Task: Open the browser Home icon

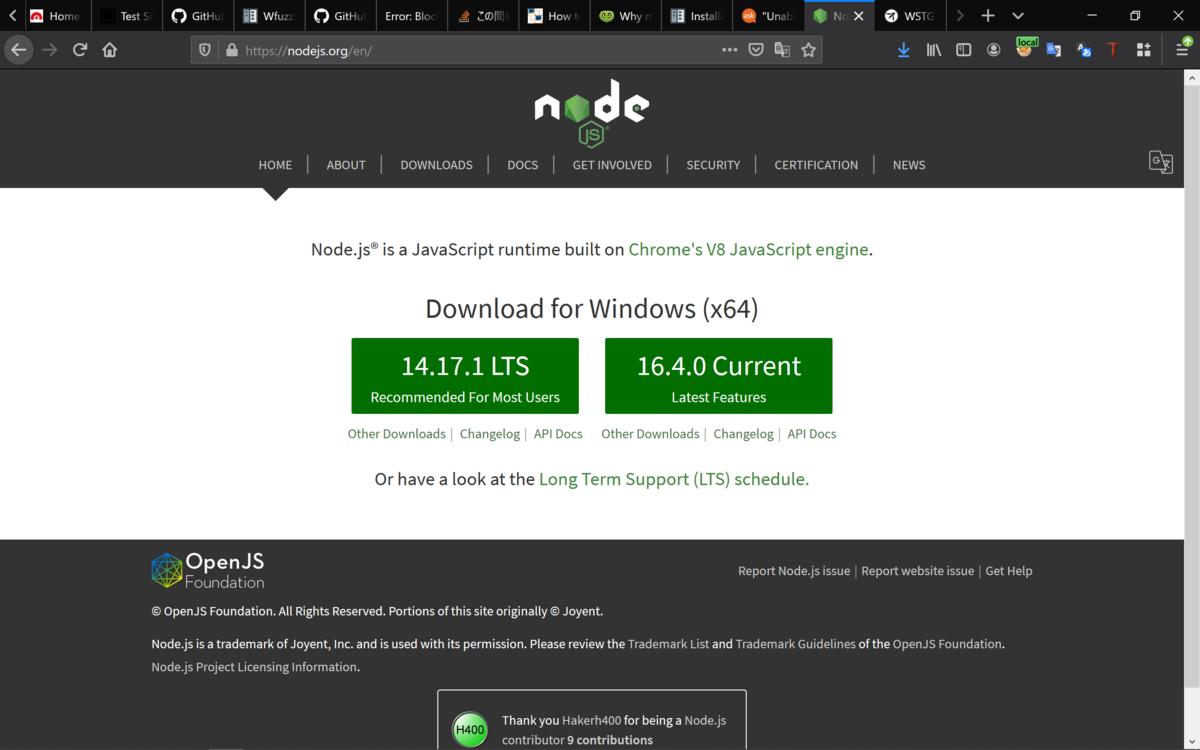Action: click(110, 50)
